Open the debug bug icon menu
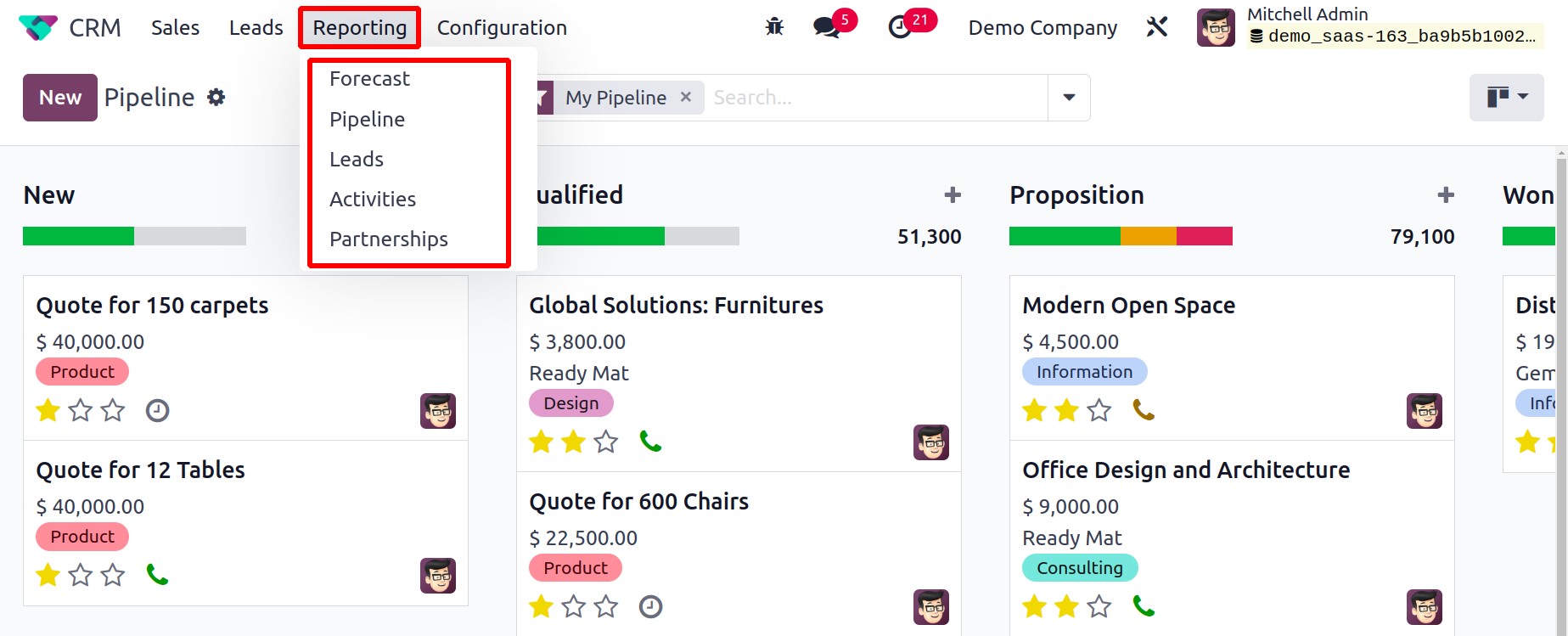 coord(774,27)
